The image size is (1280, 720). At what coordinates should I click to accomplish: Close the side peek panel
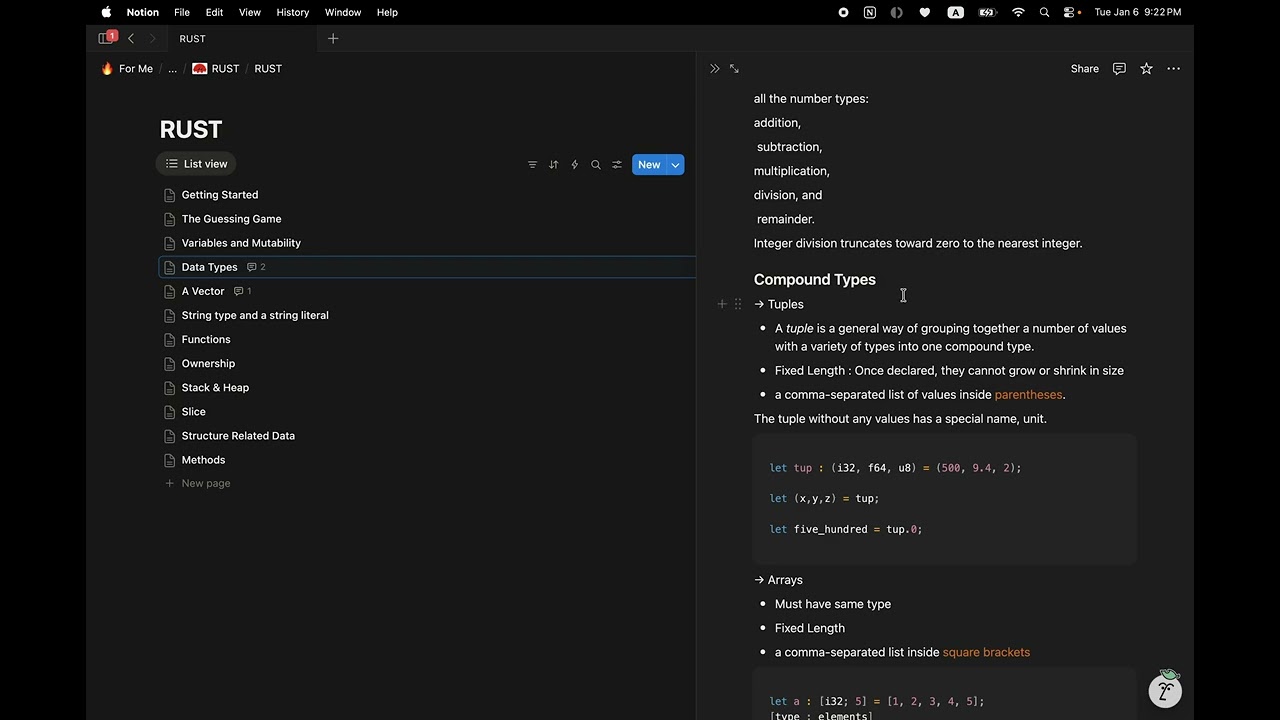714,69
